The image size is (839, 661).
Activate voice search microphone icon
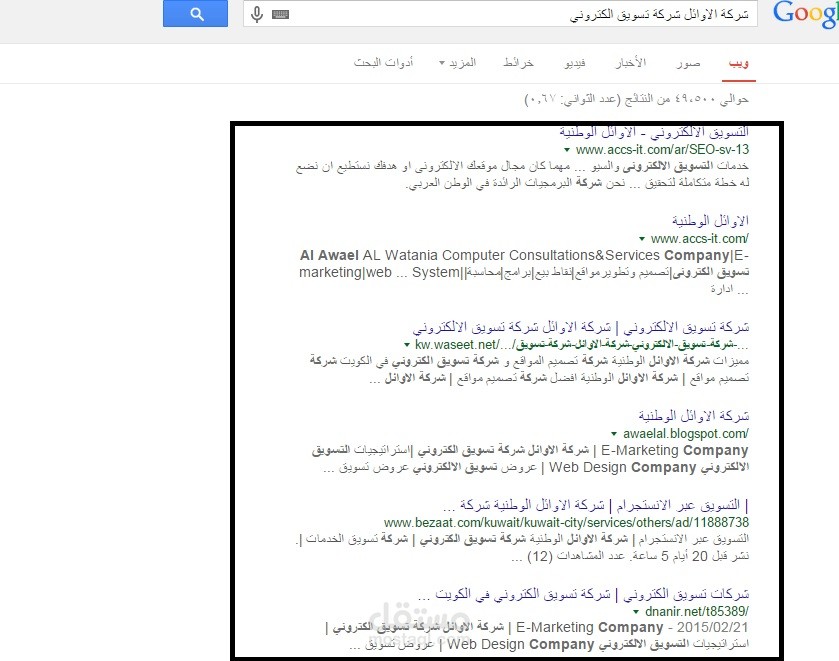click(x=257, y=14)
